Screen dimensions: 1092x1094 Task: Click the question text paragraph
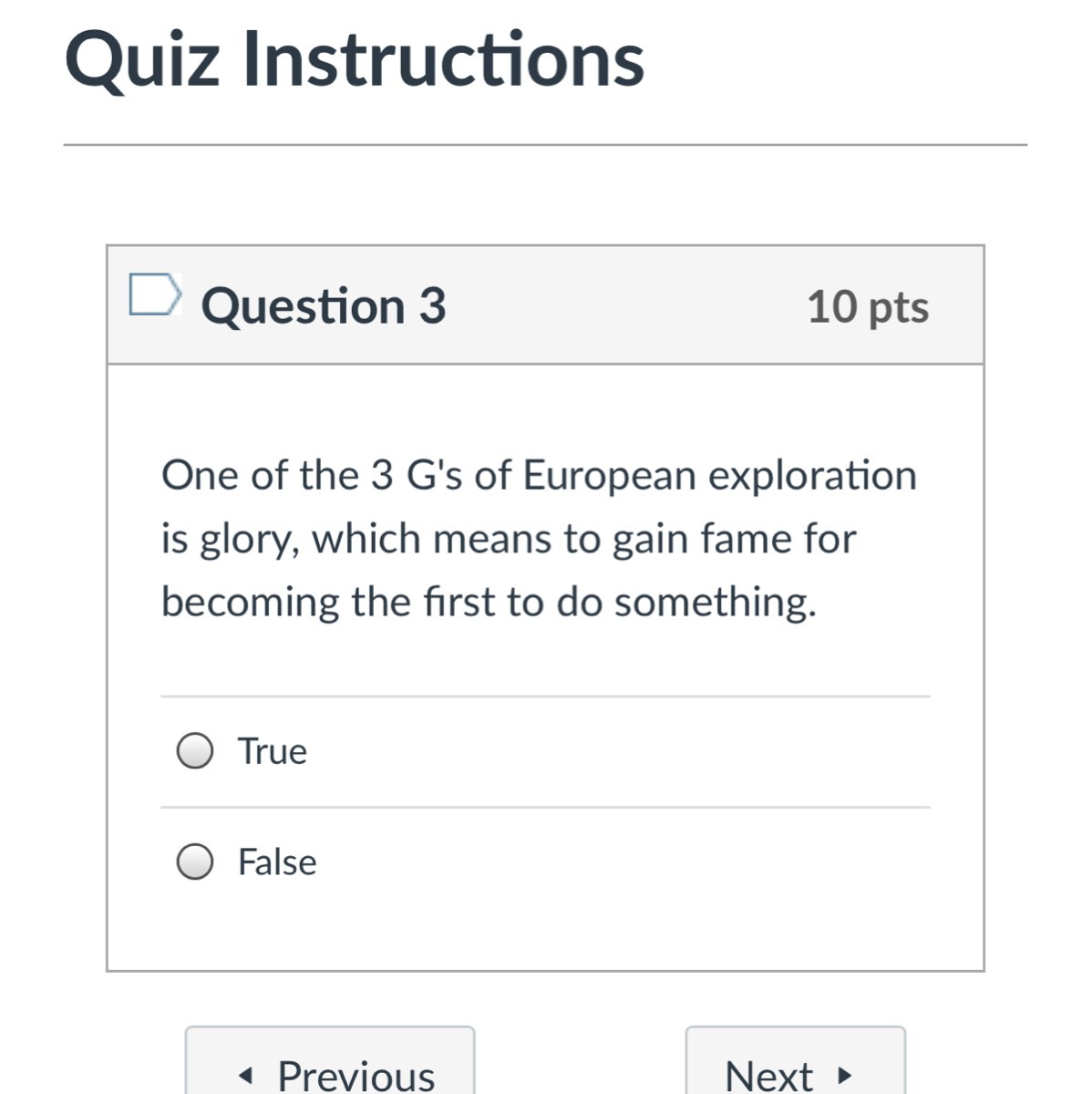tap(538, 538)
